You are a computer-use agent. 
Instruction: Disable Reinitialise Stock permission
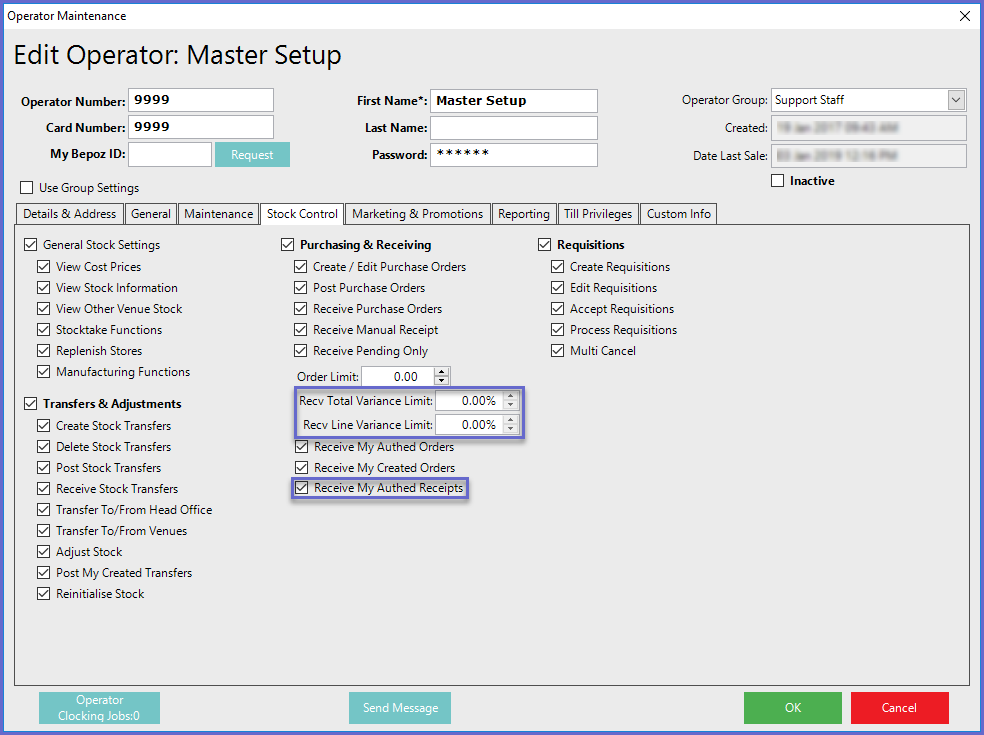(44, 594)
